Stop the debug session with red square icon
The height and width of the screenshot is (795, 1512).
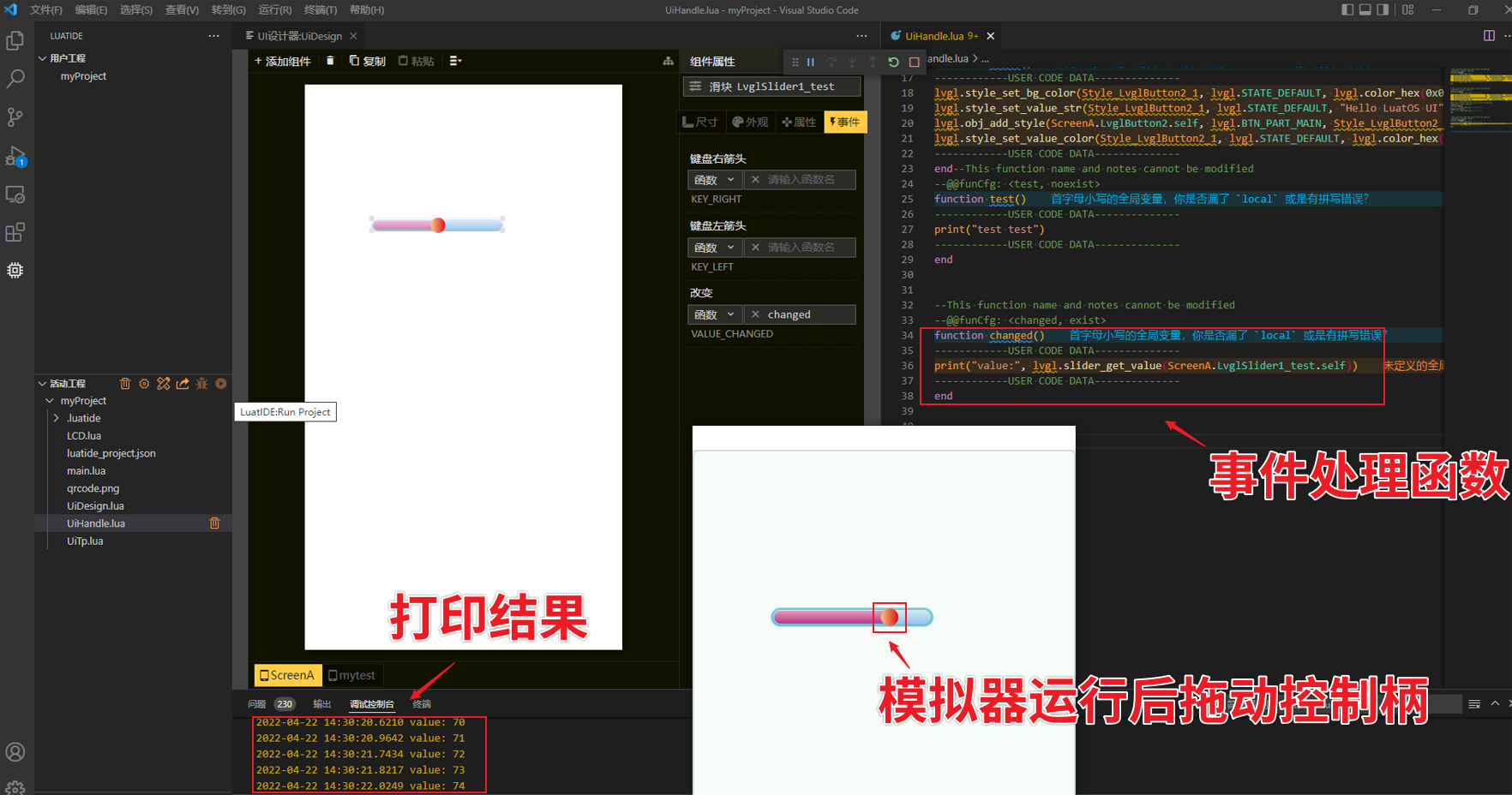pyautogui.click(x=915, y=62)
